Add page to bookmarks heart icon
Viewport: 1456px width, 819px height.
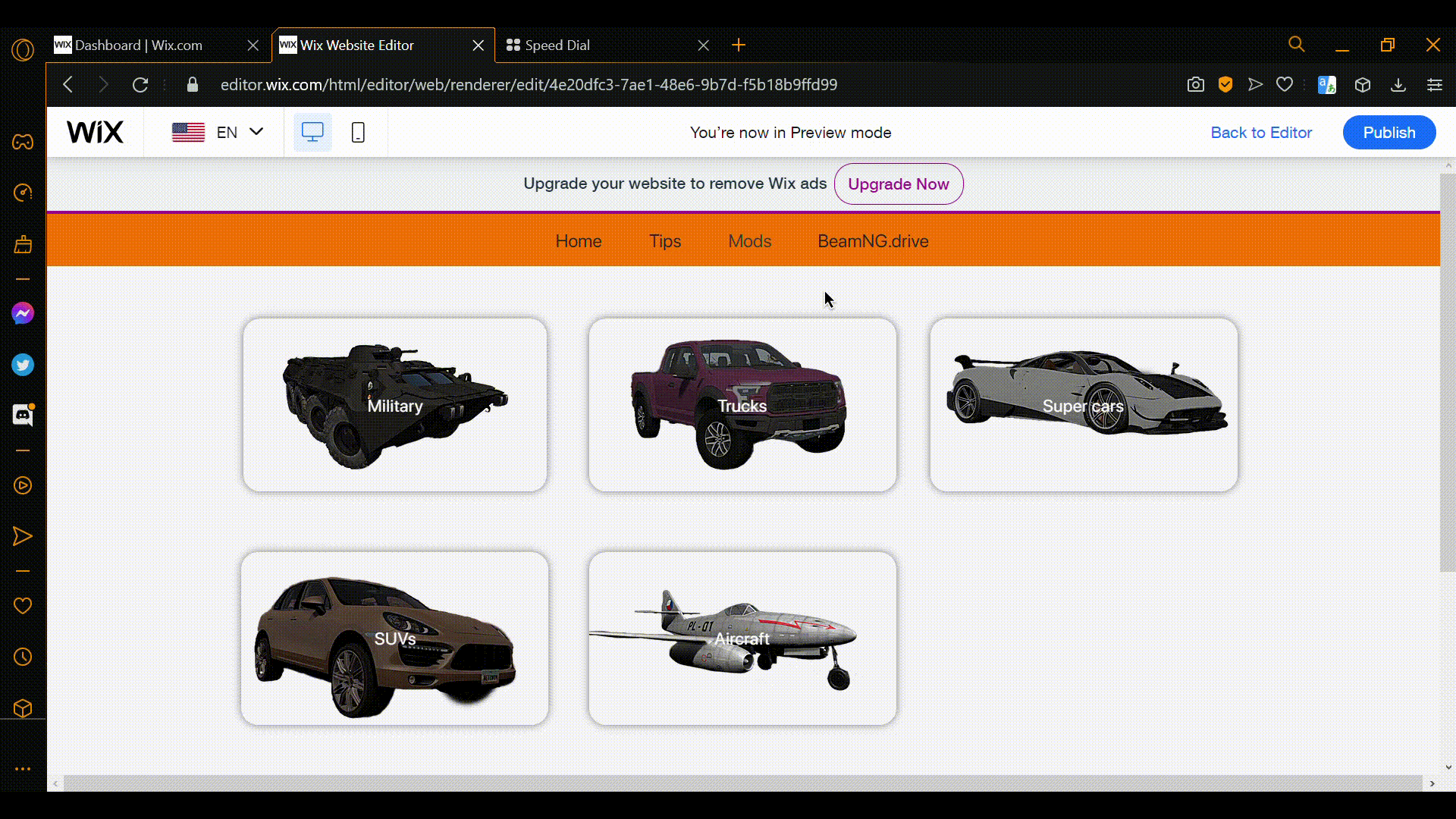[x=1285, y=85]
